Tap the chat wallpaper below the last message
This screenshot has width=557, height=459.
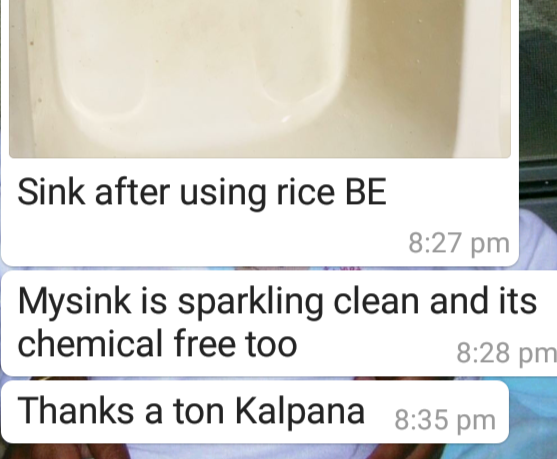tap(278, 452)
